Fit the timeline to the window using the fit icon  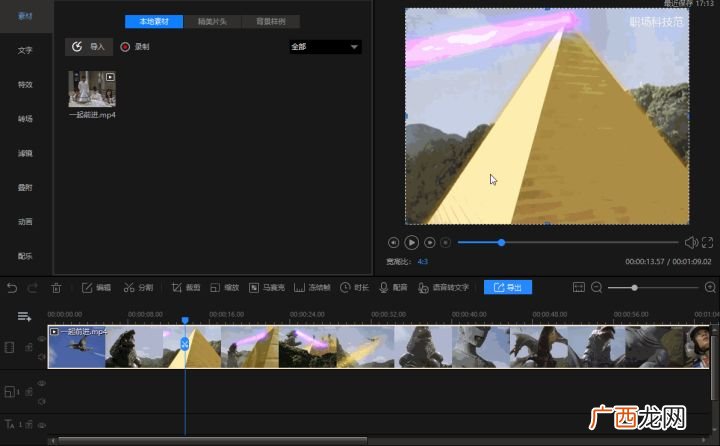click(579, 288)
